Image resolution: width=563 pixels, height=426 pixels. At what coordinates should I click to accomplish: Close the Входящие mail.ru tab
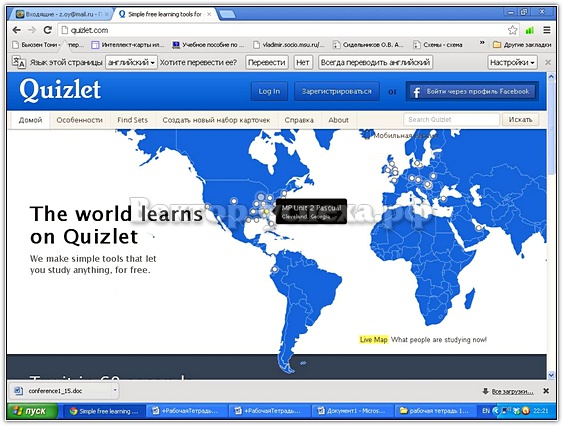click(106, 14)
